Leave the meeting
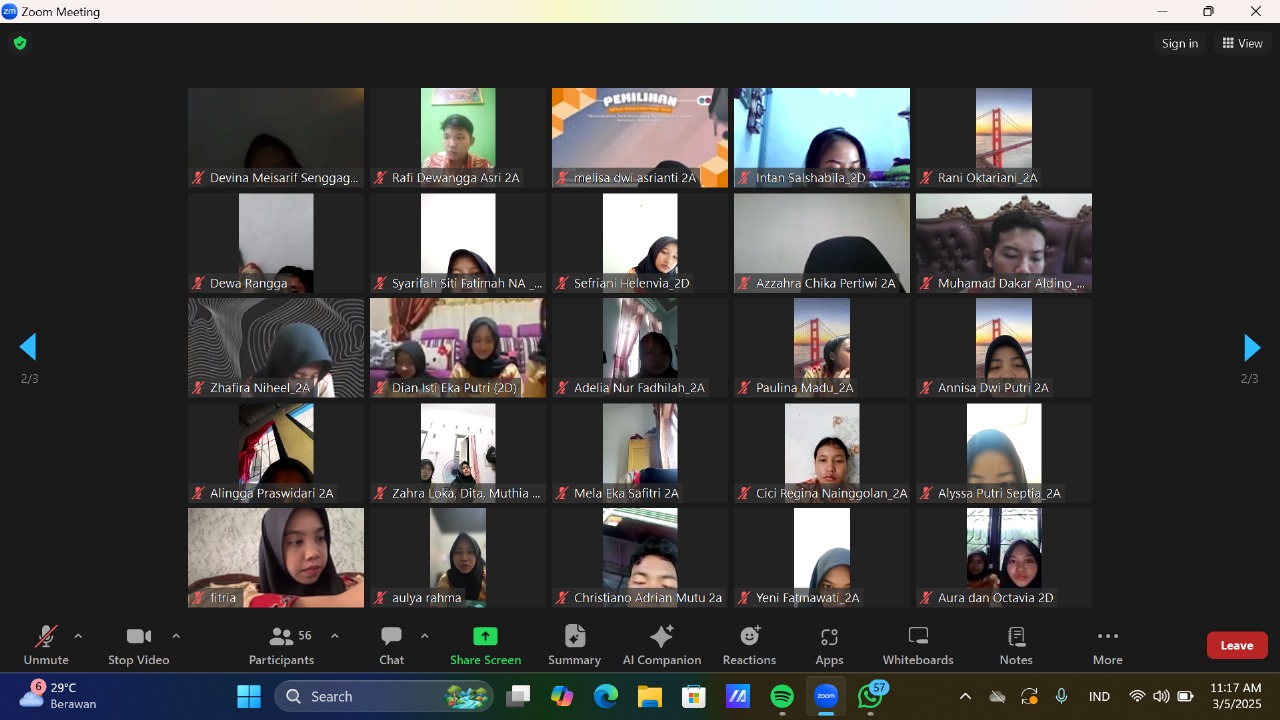Screen dimensions: 1280x720 point(1236,645)
